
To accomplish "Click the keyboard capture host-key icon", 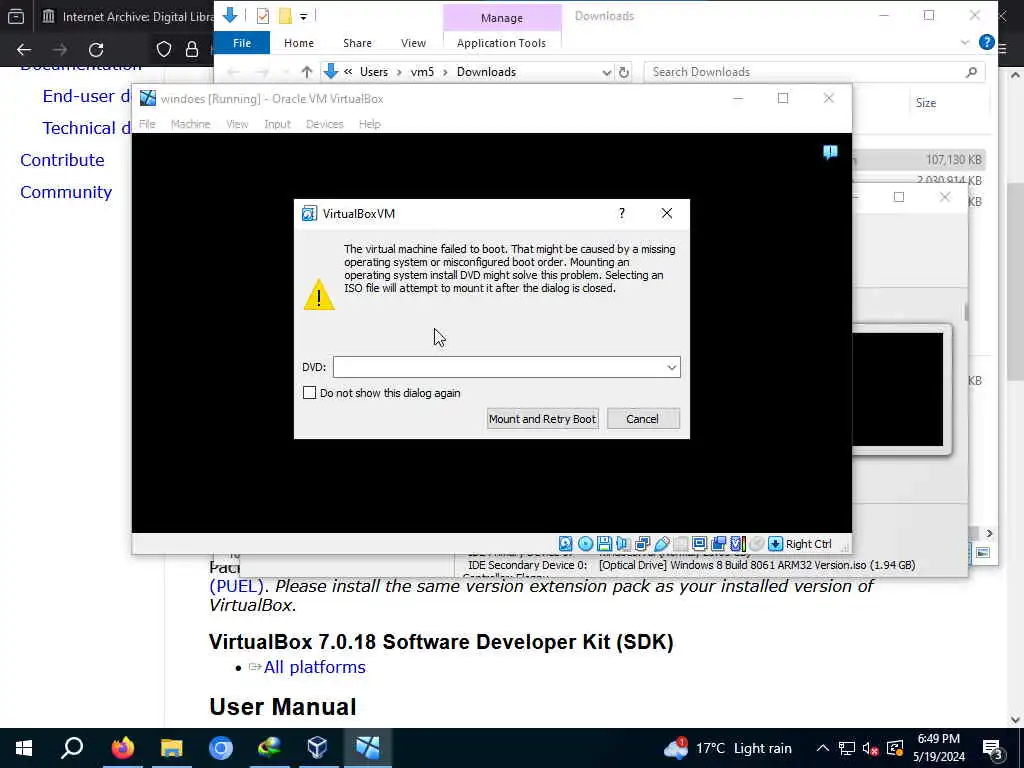I will click(775, 544).
